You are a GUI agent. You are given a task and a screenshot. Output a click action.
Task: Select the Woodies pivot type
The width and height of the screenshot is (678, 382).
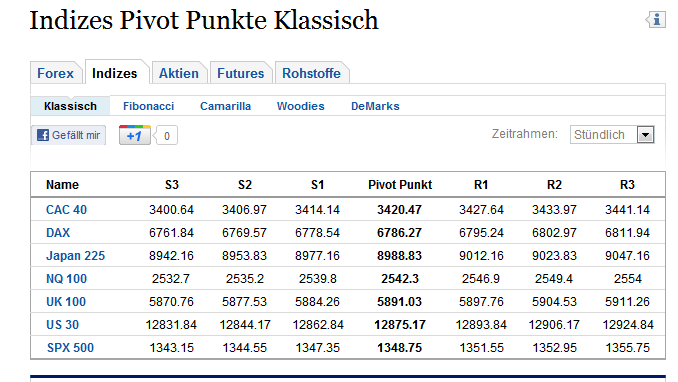pyautogui.click(x=301, y=106)
